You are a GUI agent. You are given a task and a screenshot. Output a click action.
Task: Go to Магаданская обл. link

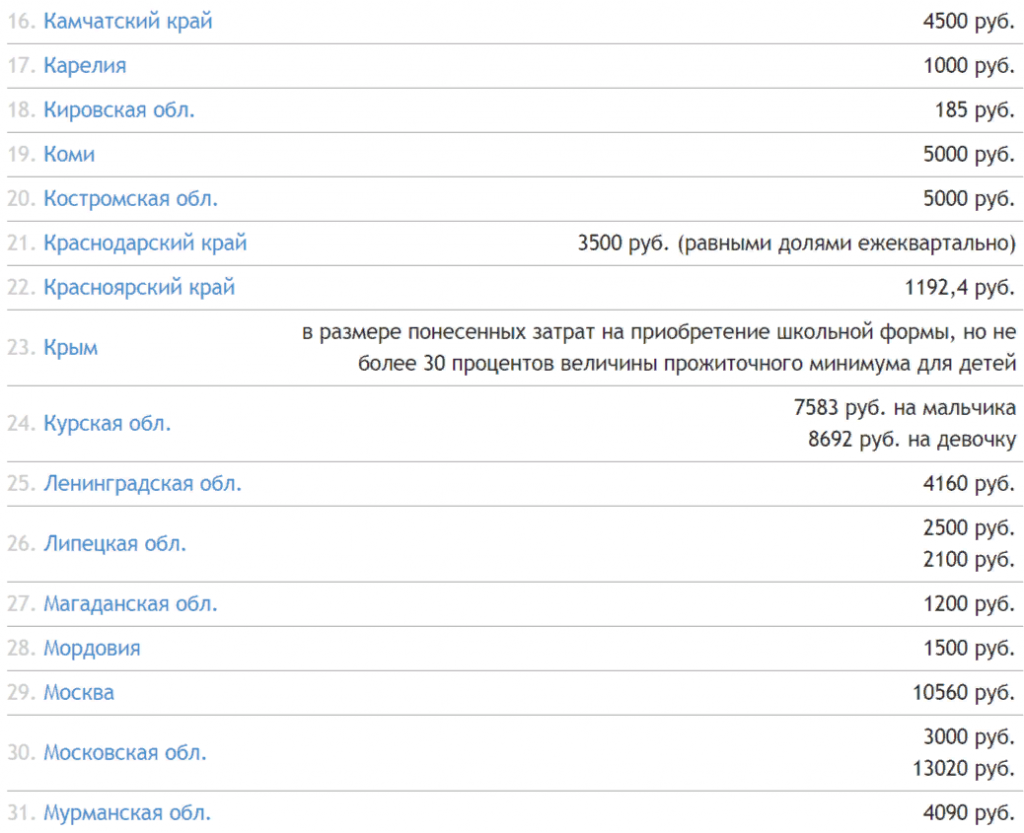click(x=130, y=604)
